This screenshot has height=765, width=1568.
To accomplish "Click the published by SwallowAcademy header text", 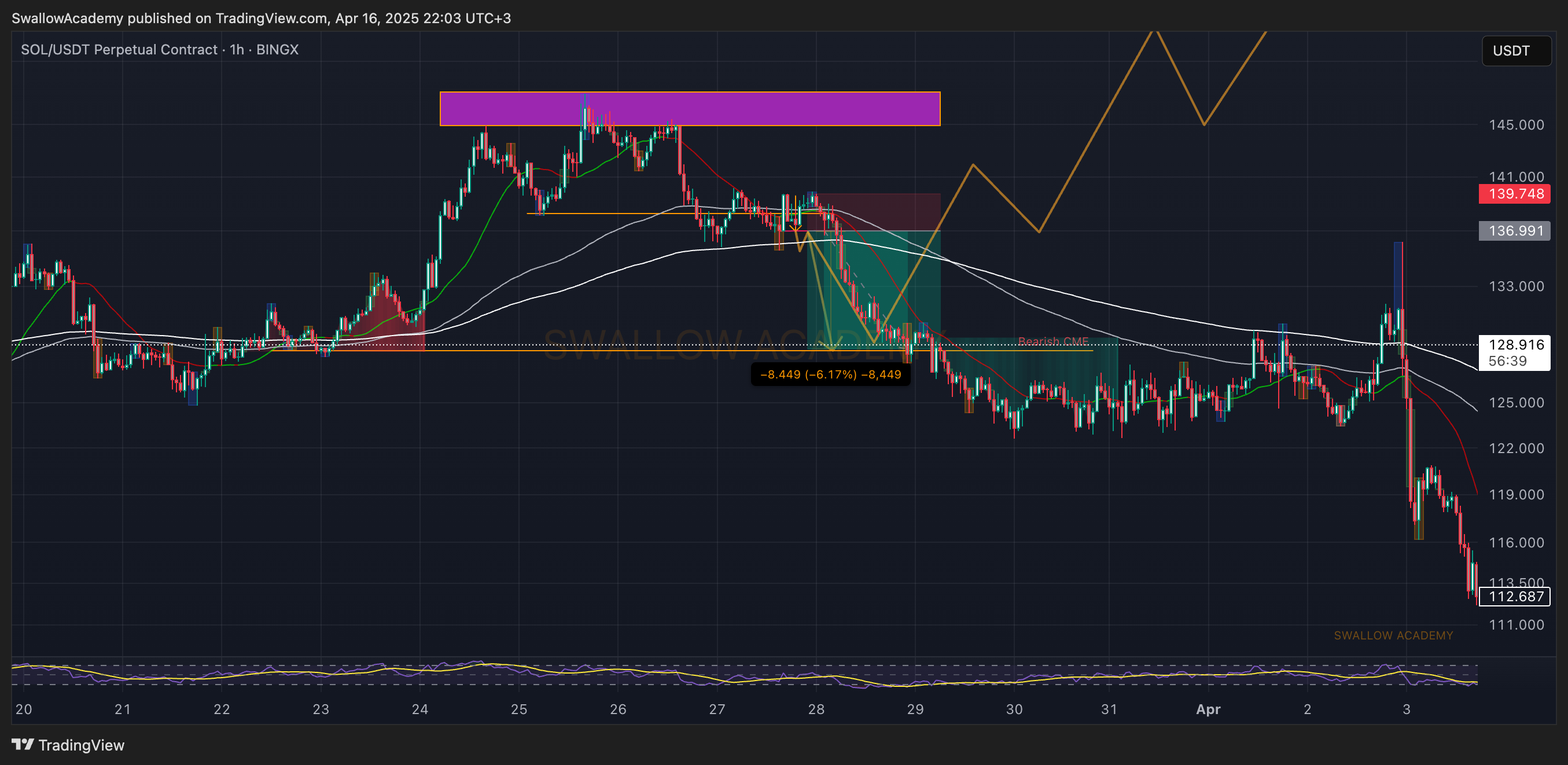I will (x=261, y=19).
